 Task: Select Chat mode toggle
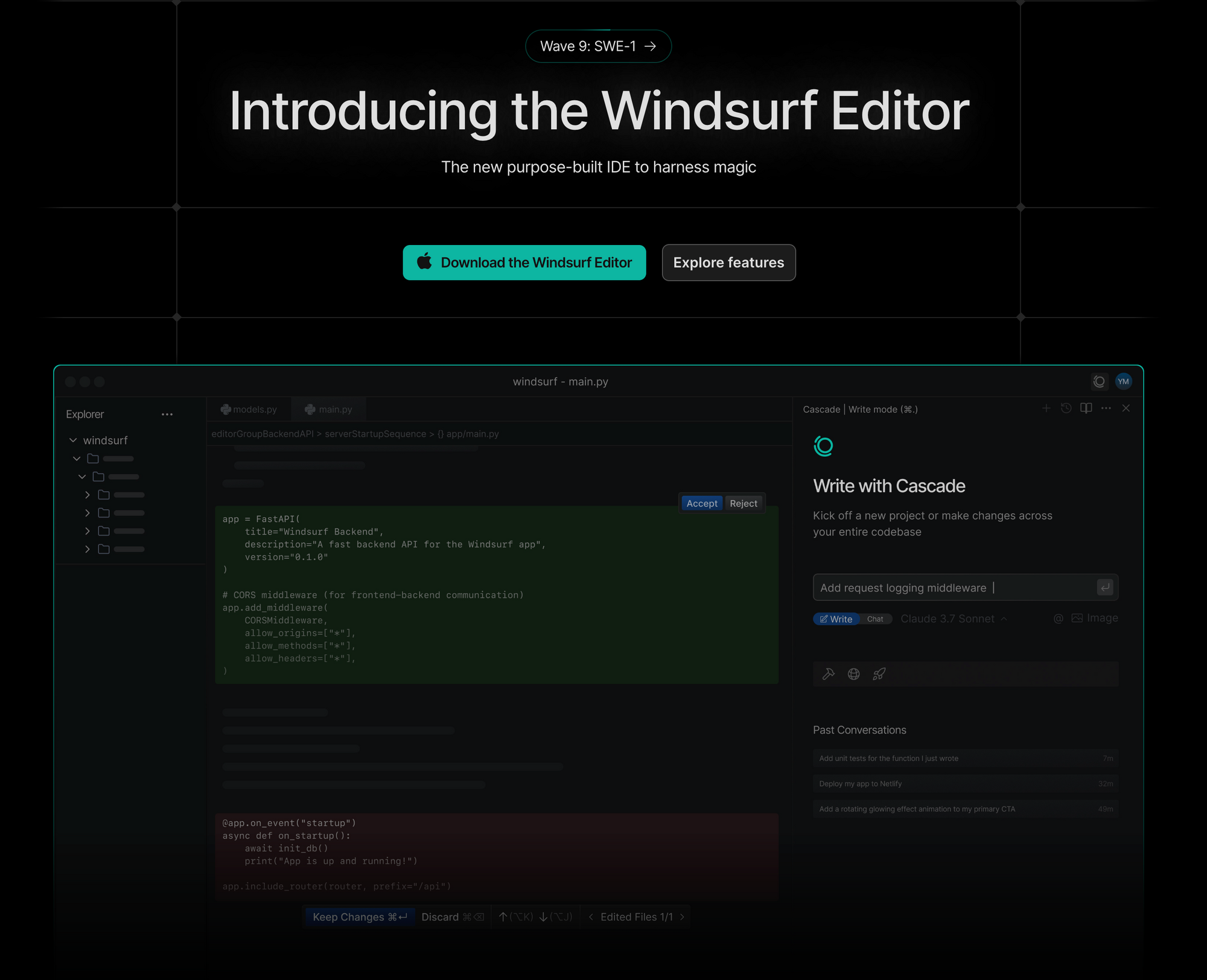point(875,619)
